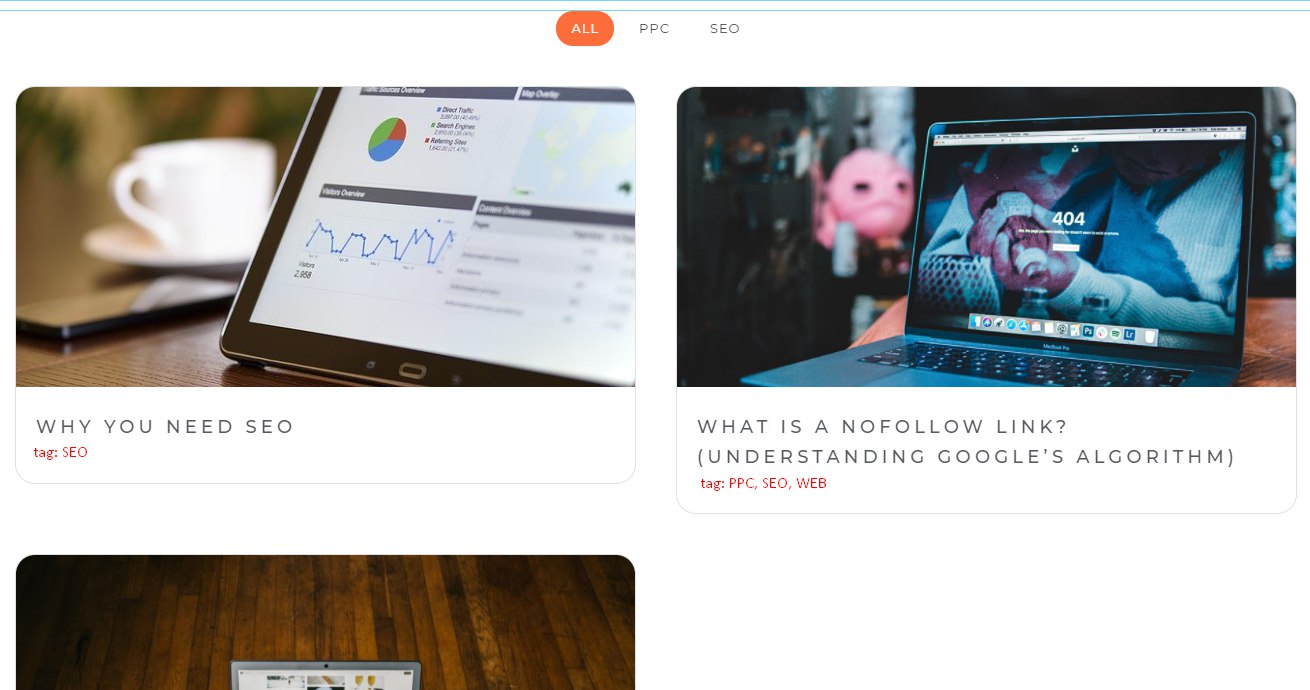1310x690 pixels.
Task: Click the PPC tag on the nofollow article
Action: pos(741,484)
